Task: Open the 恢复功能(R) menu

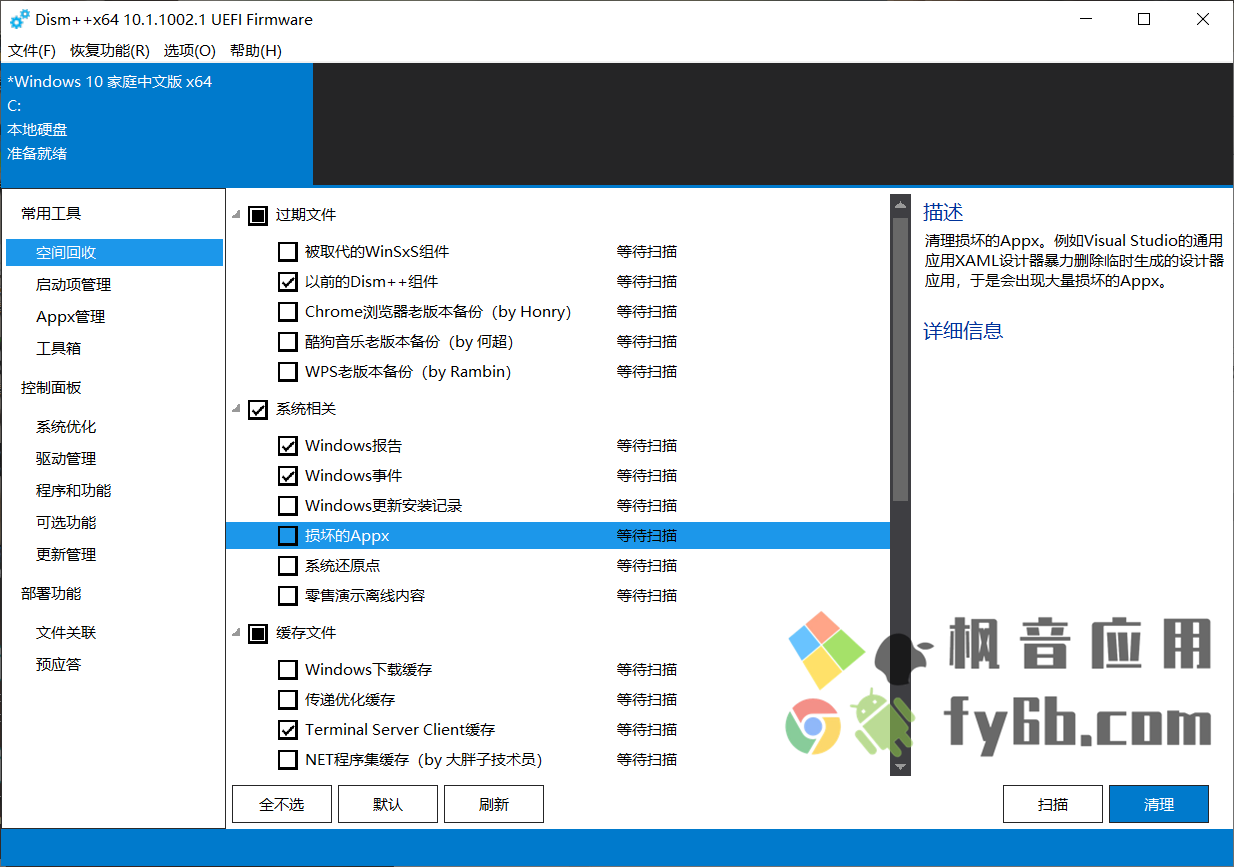Action: (x=110, y=50)
